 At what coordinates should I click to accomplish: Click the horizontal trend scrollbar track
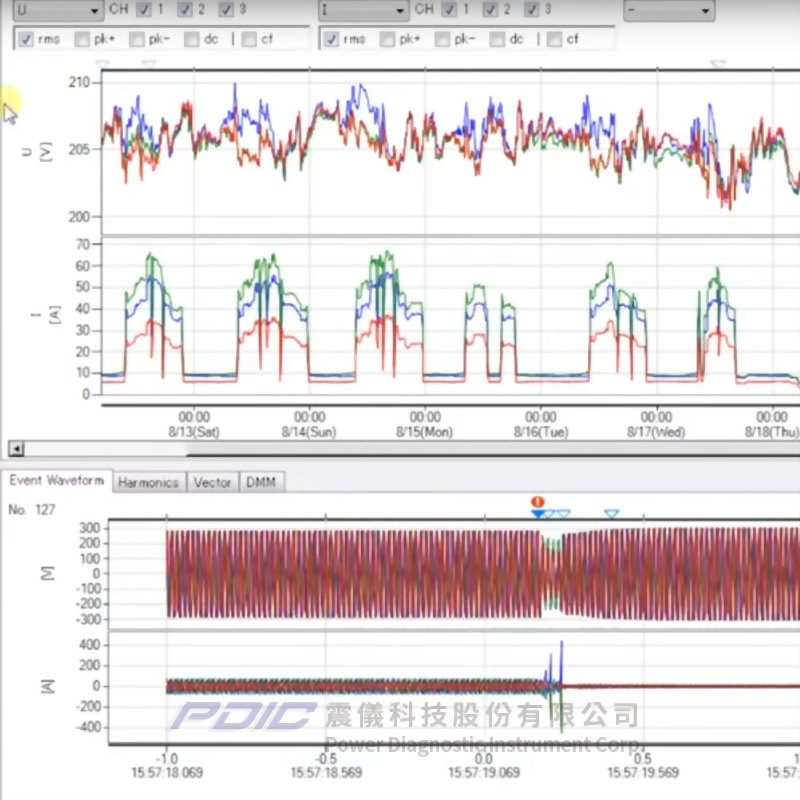400,449
